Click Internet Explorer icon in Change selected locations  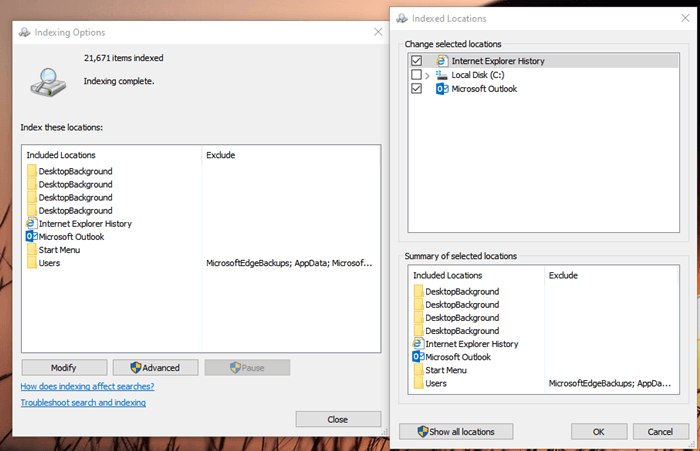click(442, 61)
